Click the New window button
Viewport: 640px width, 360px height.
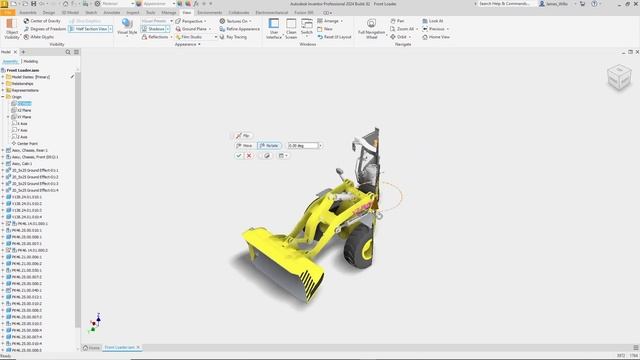tap(324, 29)
